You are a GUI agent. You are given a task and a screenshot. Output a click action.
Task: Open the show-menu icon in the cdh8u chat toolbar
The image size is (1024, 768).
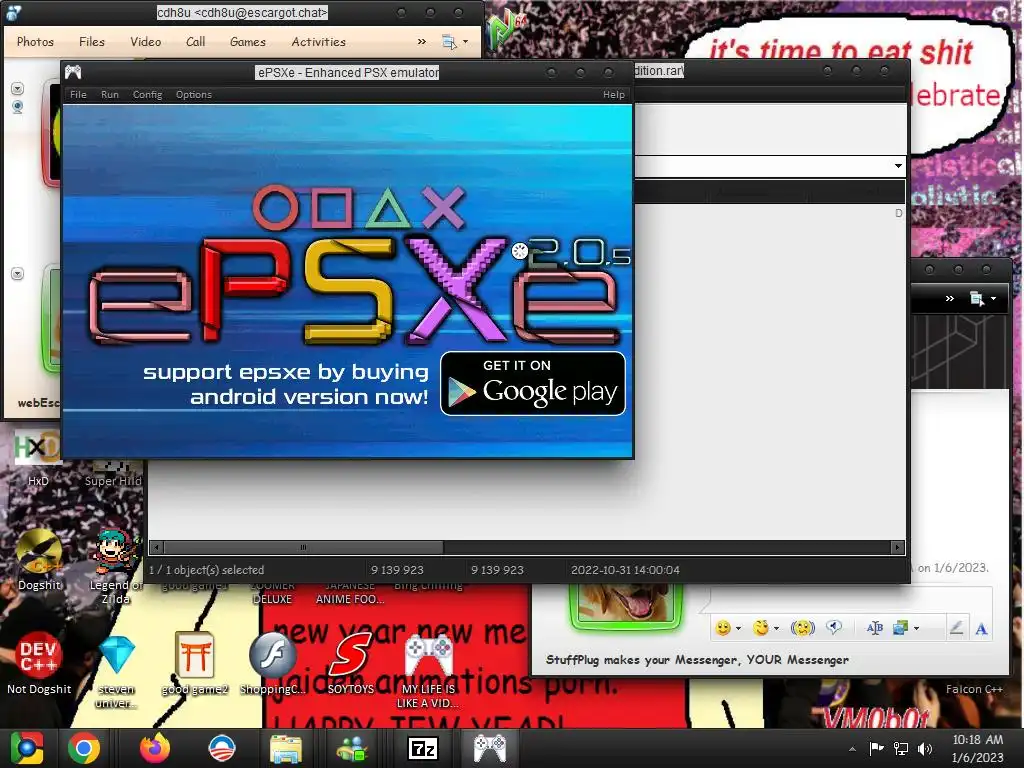(x=449, y=42)
